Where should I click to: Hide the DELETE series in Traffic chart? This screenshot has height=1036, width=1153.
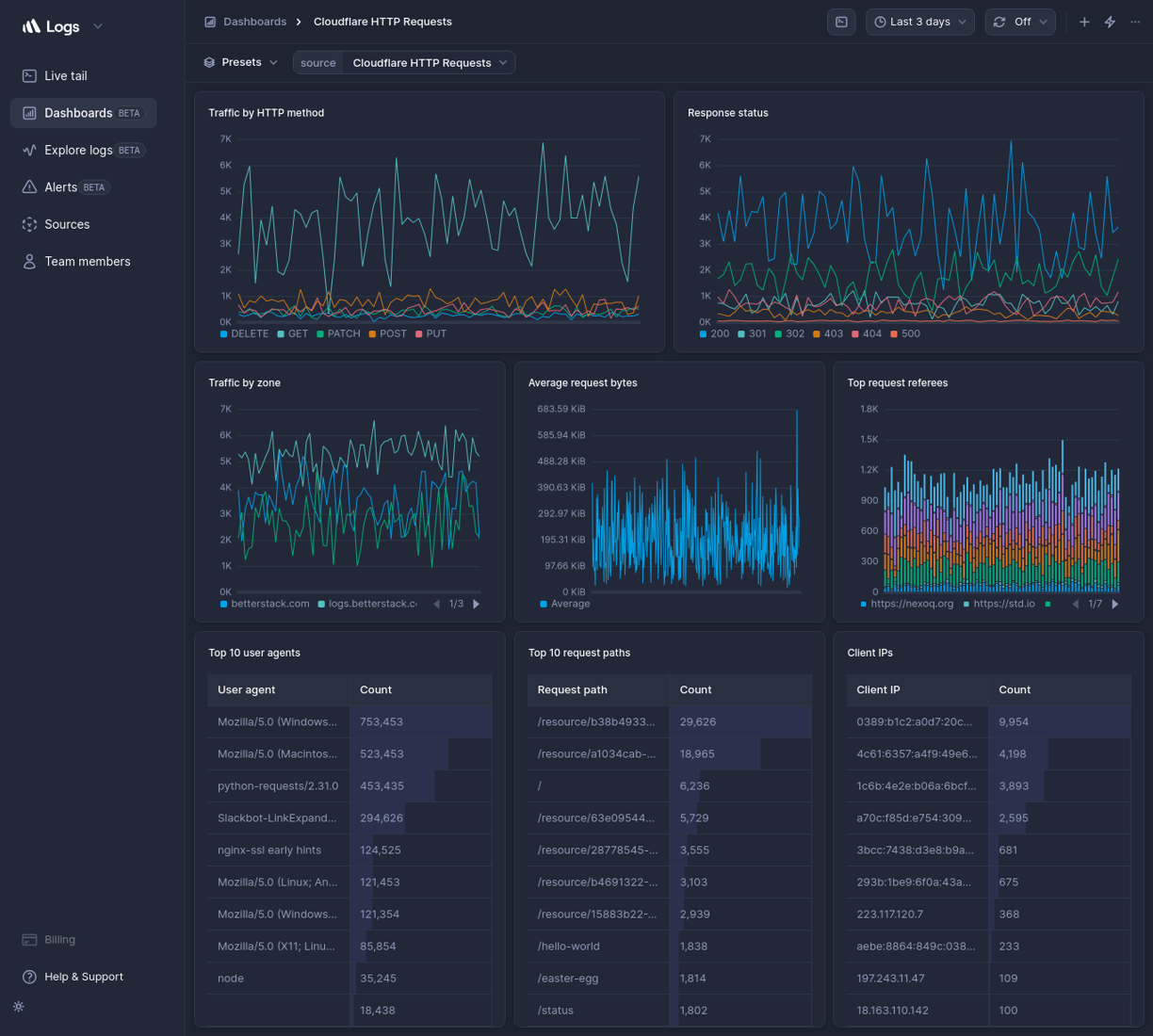tap(243, 333)
